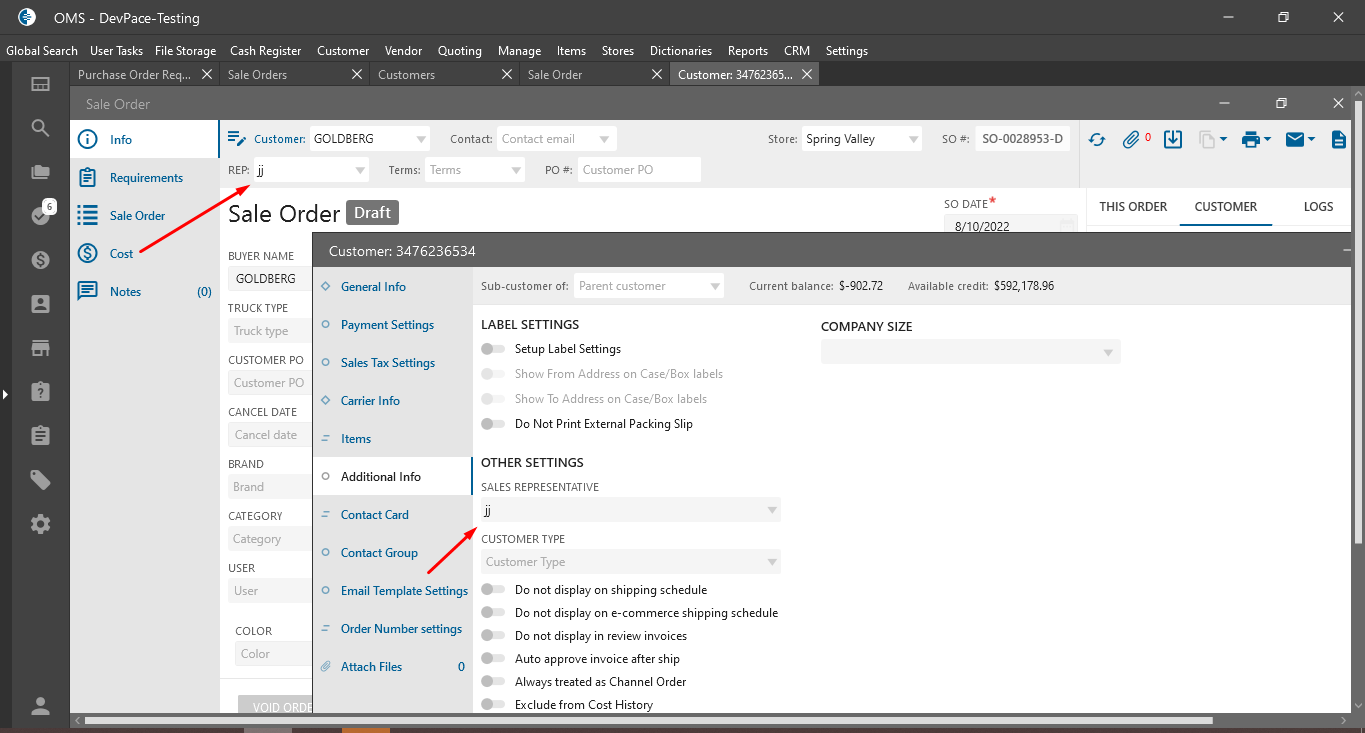Screen dimensions: 1365x733
Task: Open the customer contact card sidebar icon
Action: click(x=40, y=304)
